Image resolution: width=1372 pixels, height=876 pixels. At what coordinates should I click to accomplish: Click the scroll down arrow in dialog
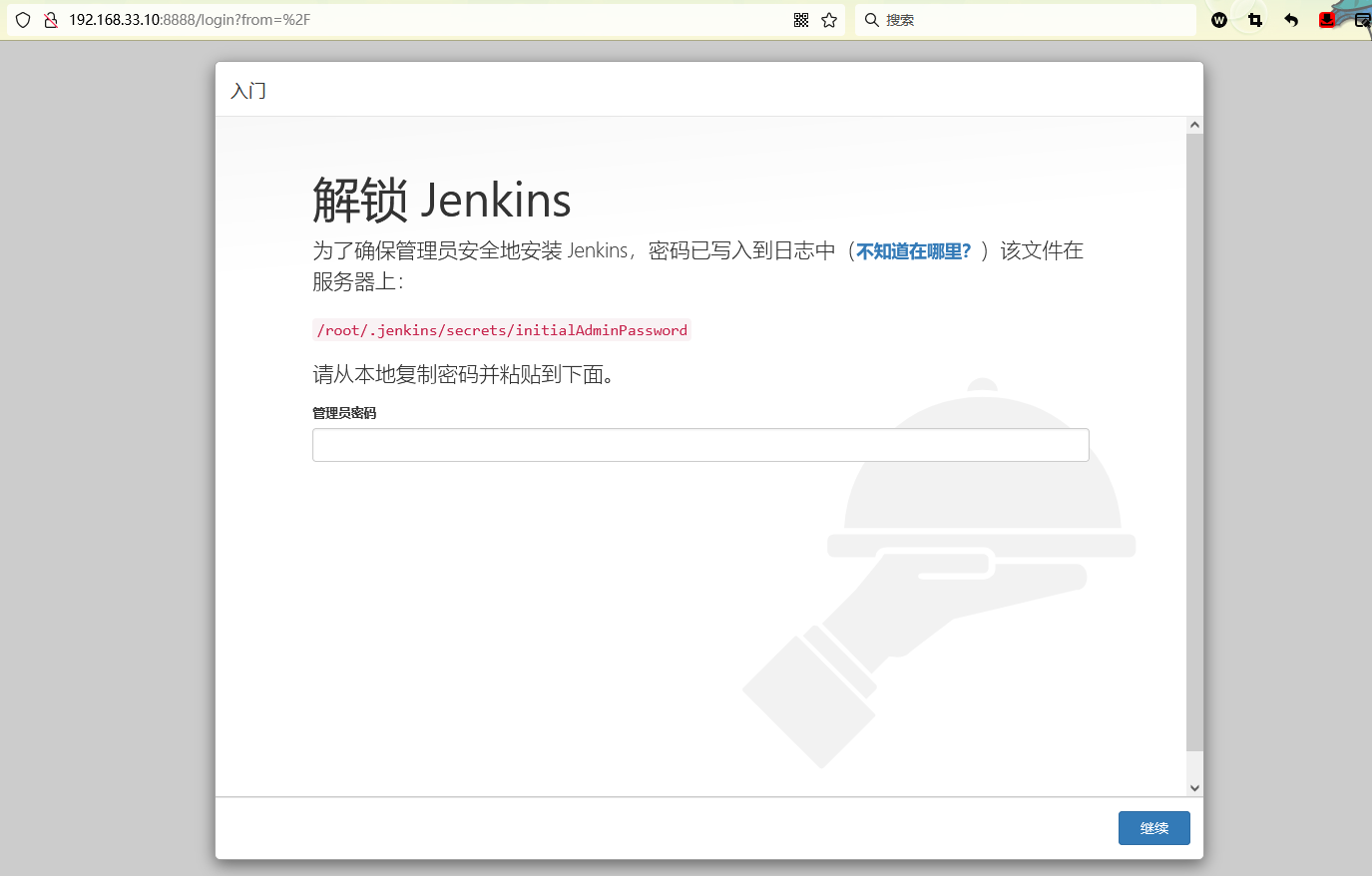1194,788
